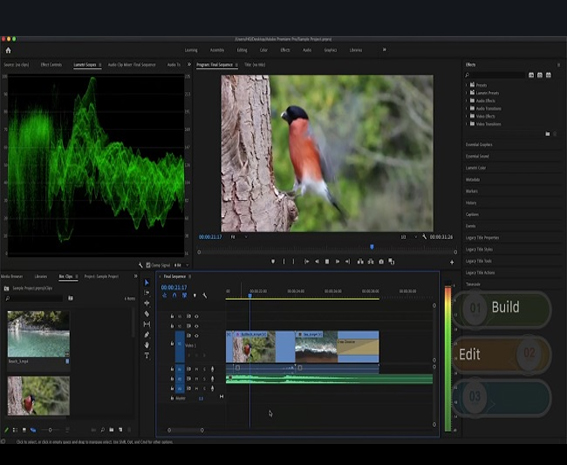Step forward one frame
Image resolution: width=567 pixels, height=465 pixels.
tap(337, 261)
